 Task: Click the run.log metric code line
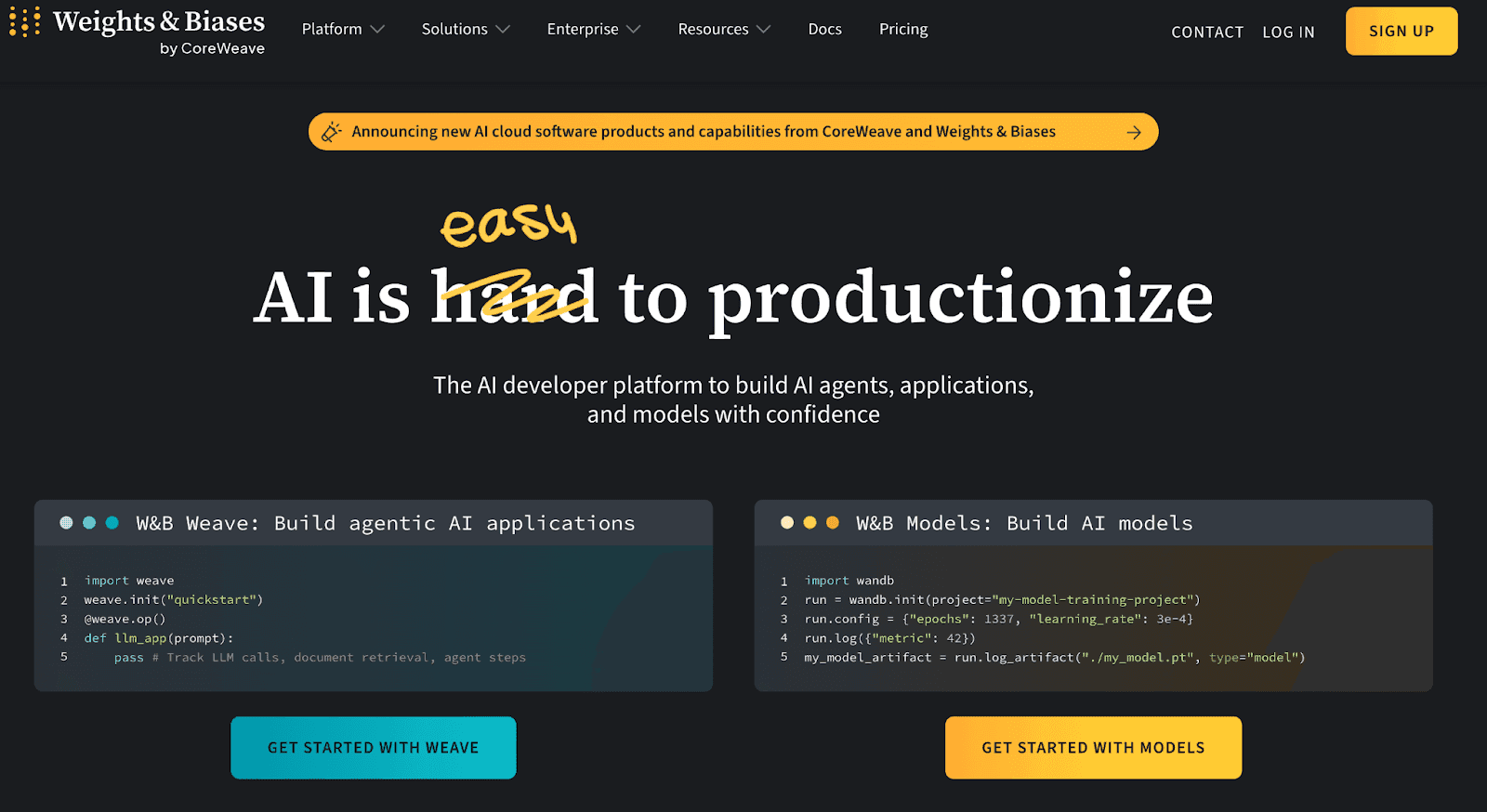click(890, 638)
